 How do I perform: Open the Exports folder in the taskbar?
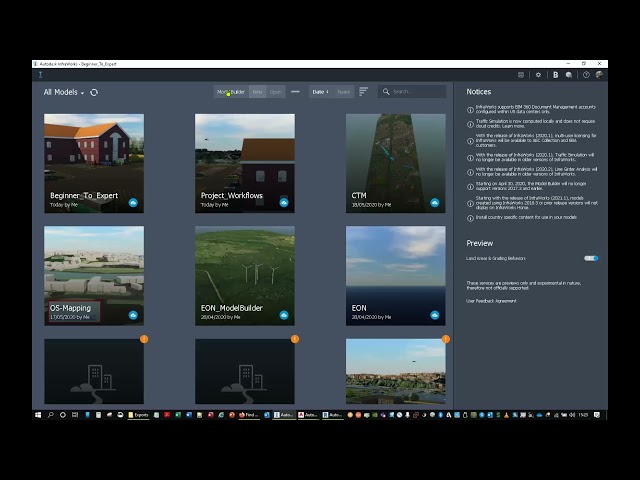(x=138, y=415)
